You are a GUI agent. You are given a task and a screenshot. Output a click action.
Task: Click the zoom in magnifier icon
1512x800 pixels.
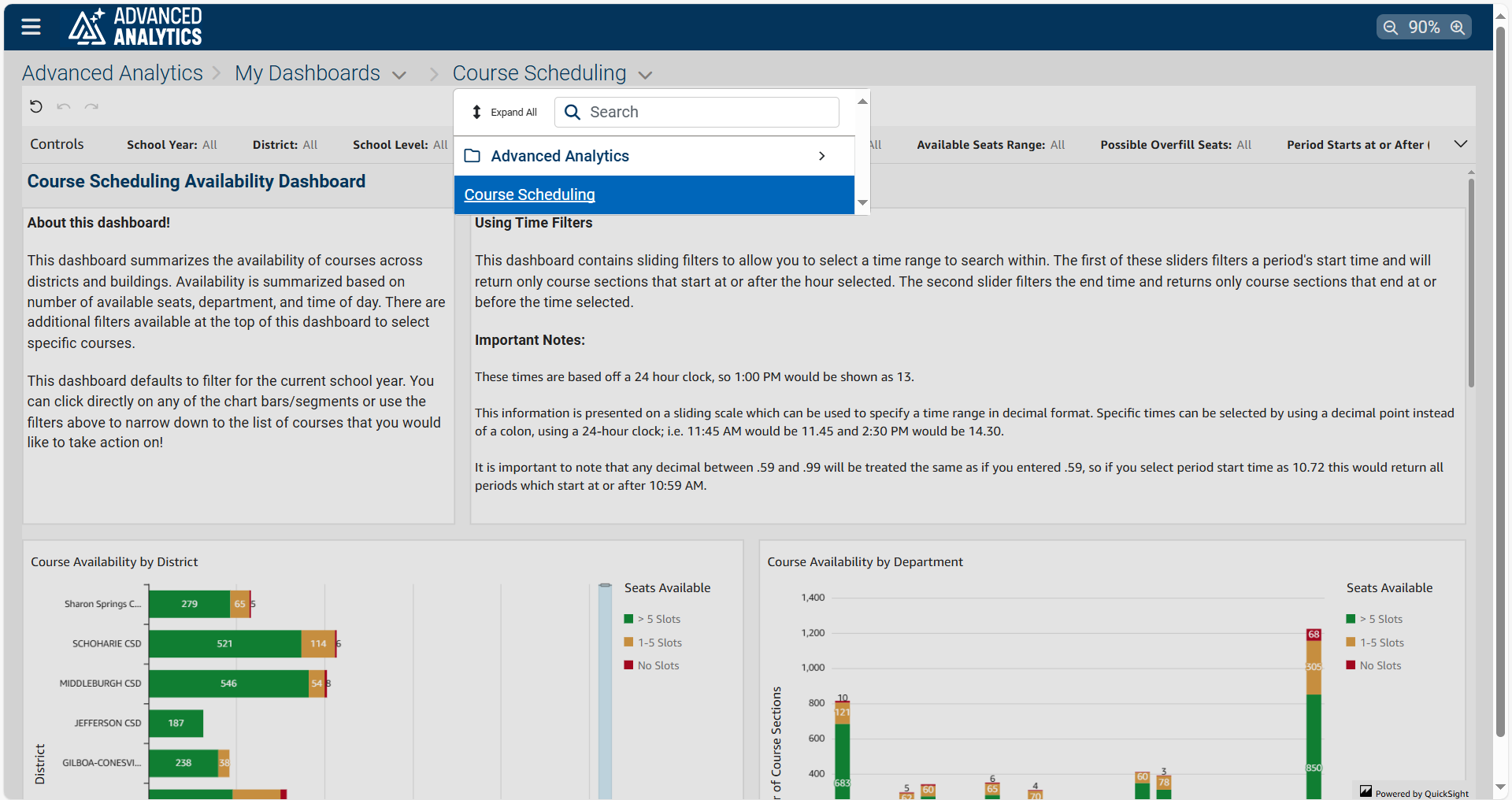tap(1458, 28)
